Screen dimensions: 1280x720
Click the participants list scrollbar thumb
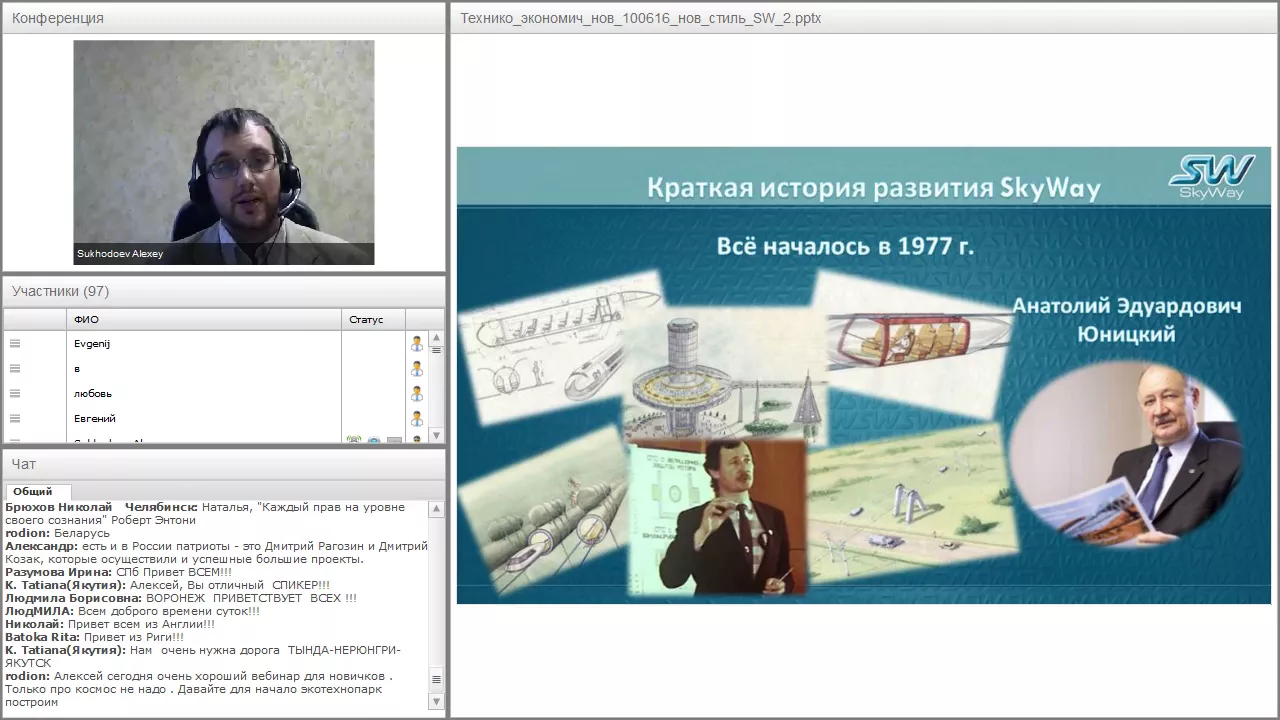coord(436,351)
